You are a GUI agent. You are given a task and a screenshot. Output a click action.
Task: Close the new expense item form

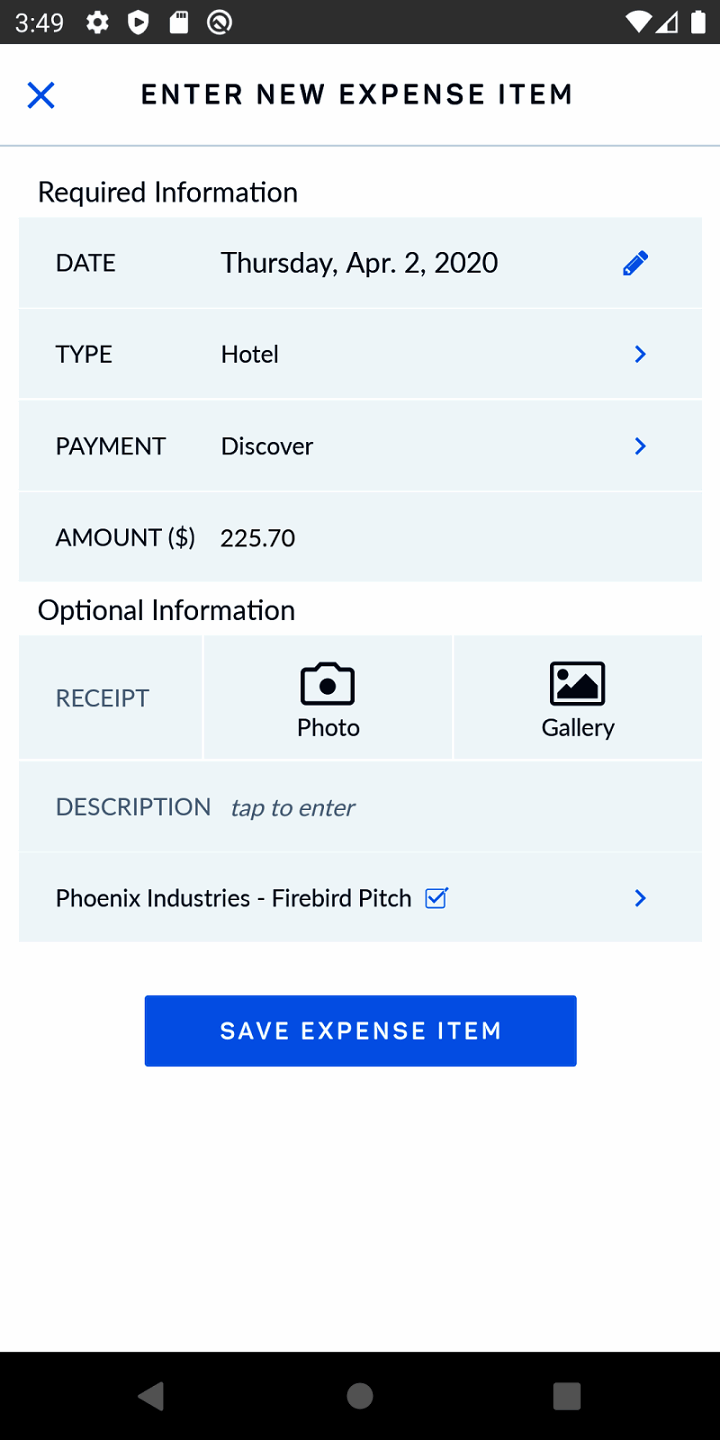coord(41,95)
